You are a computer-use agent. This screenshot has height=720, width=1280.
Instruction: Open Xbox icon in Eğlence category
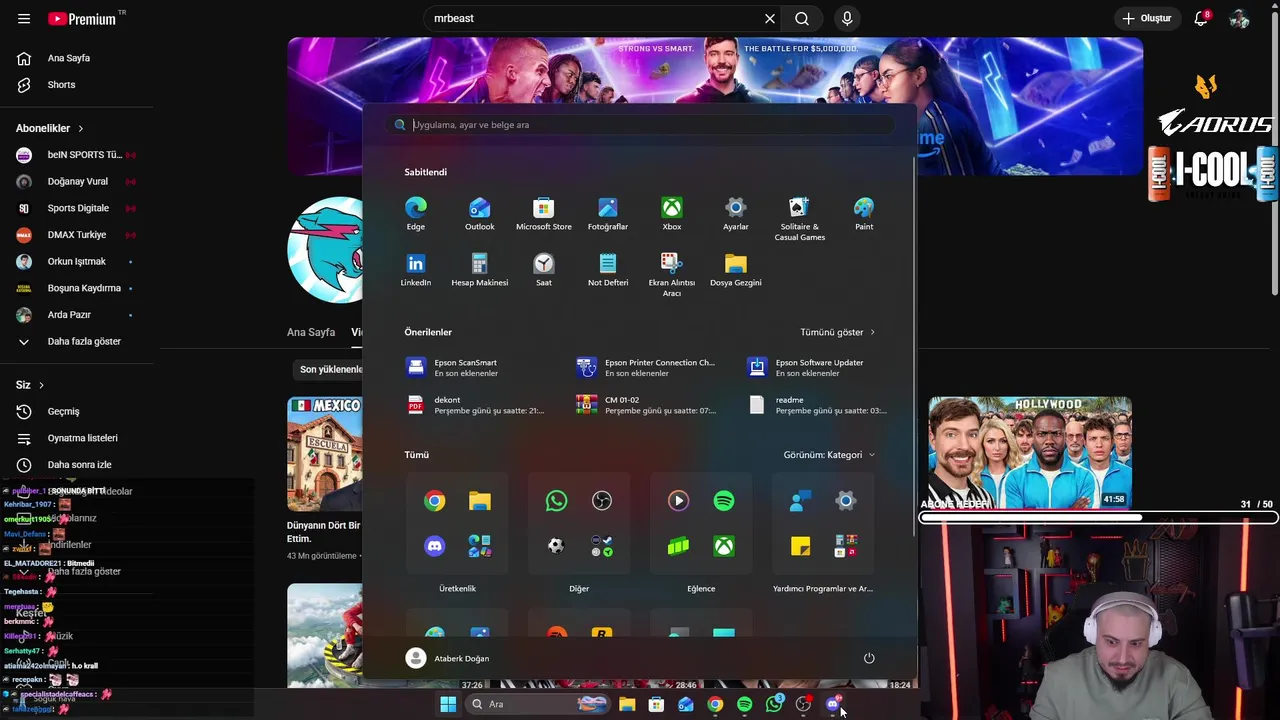pyautogui.click(x=724, y=546)
